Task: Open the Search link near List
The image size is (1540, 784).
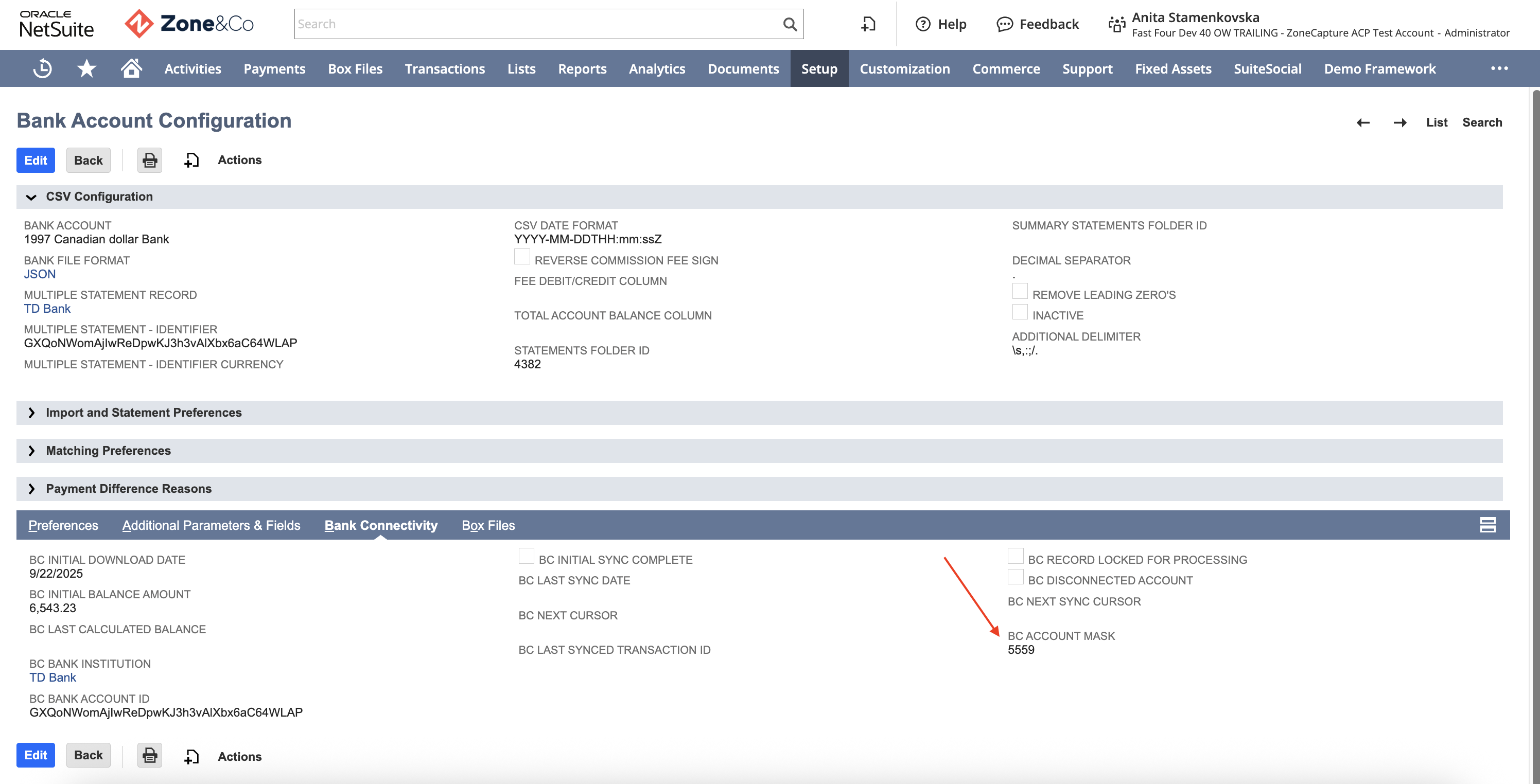Action: (1482, 122)
